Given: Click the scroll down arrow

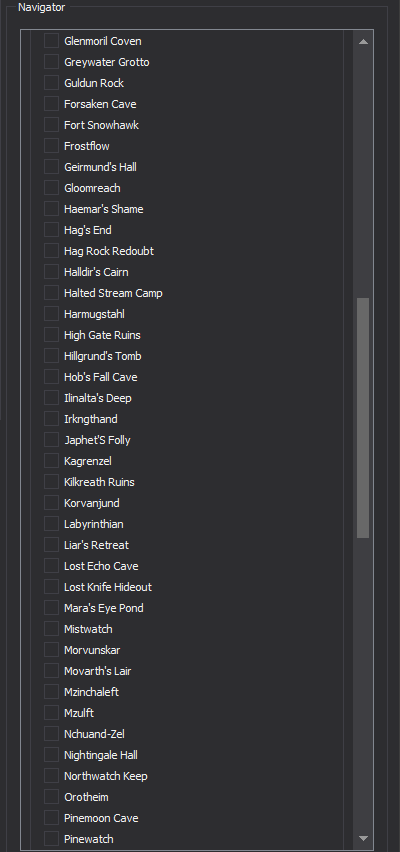Looking at the screenshot, I should pos(363,838).
